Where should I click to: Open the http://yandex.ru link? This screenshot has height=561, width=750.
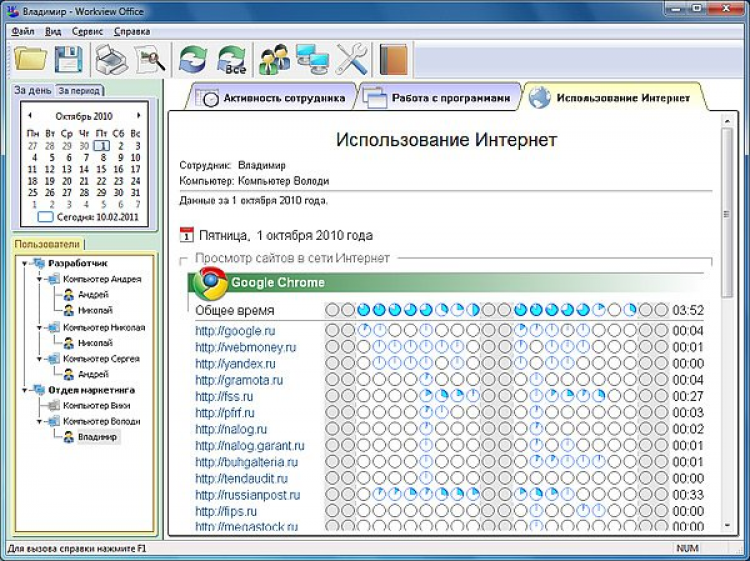(235, 363)
